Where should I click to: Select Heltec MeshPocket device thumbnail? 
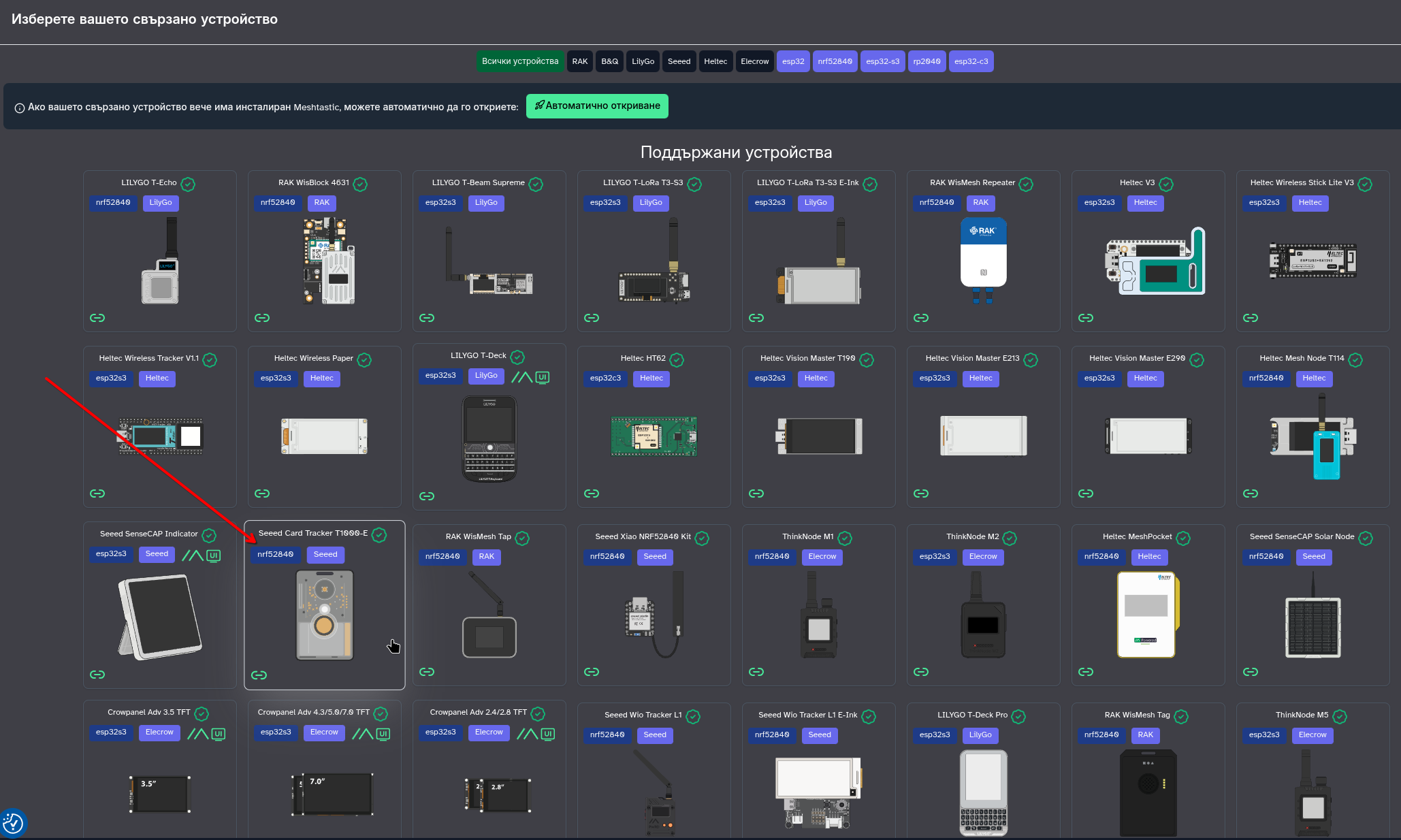tap(1148, 614)
